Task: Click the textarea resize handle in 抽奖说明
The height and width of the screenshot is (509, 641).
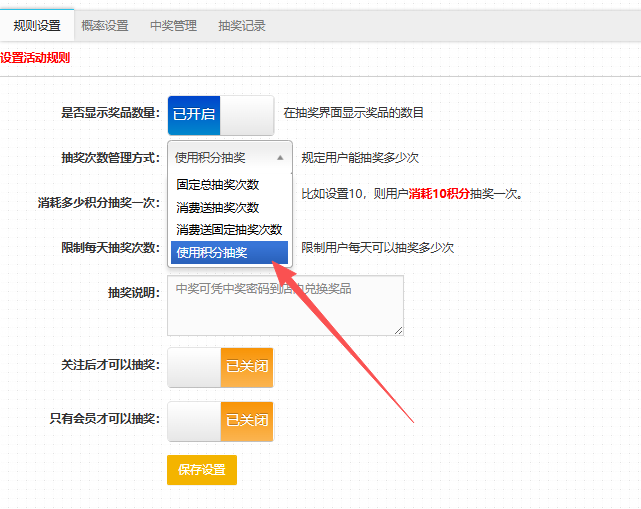Action: [398, 329]
